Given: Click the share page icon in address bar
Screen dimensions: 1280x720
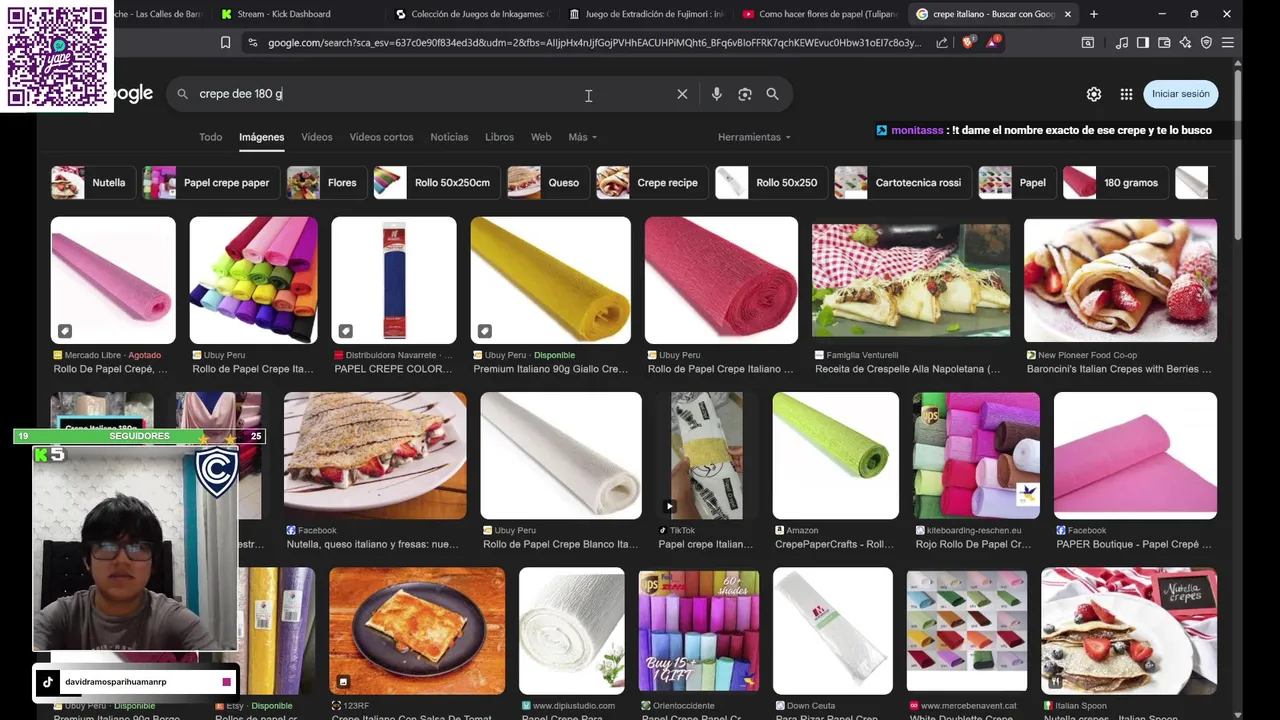Looking at the screenshot, I should 942,43.
